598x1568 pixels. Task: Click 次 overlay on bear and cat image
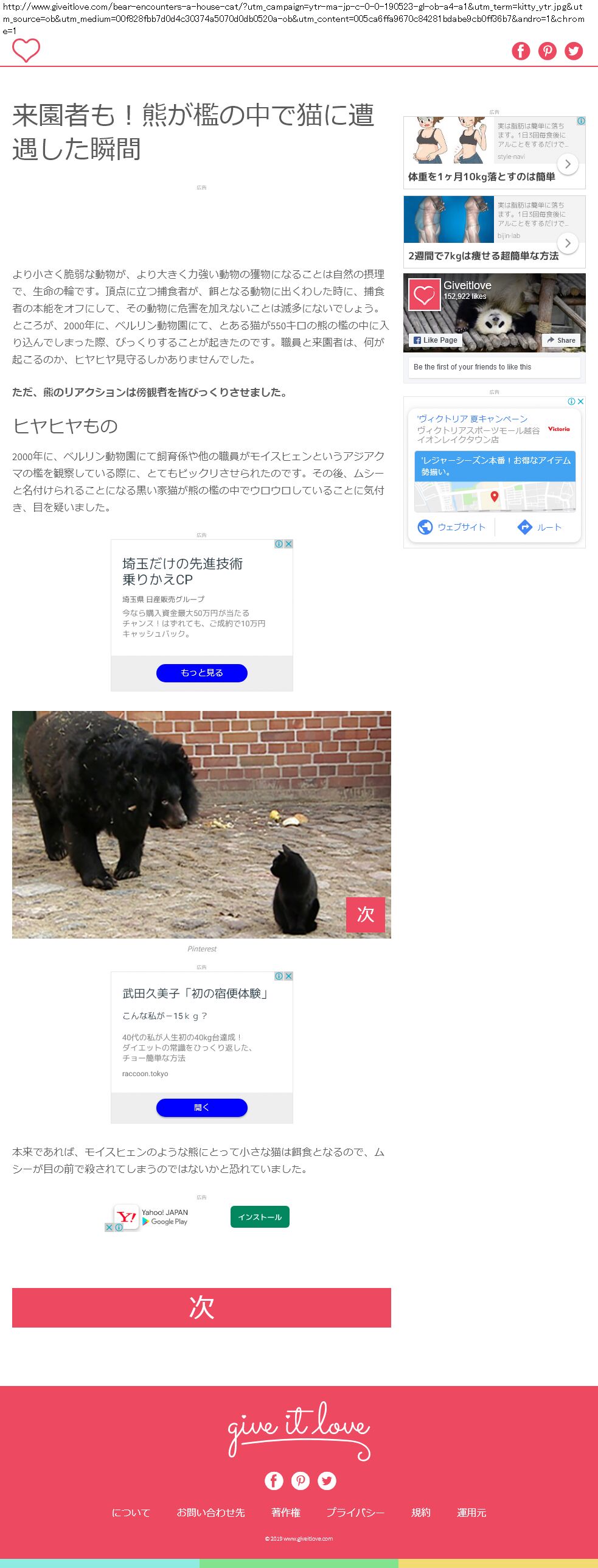[366, 914]
